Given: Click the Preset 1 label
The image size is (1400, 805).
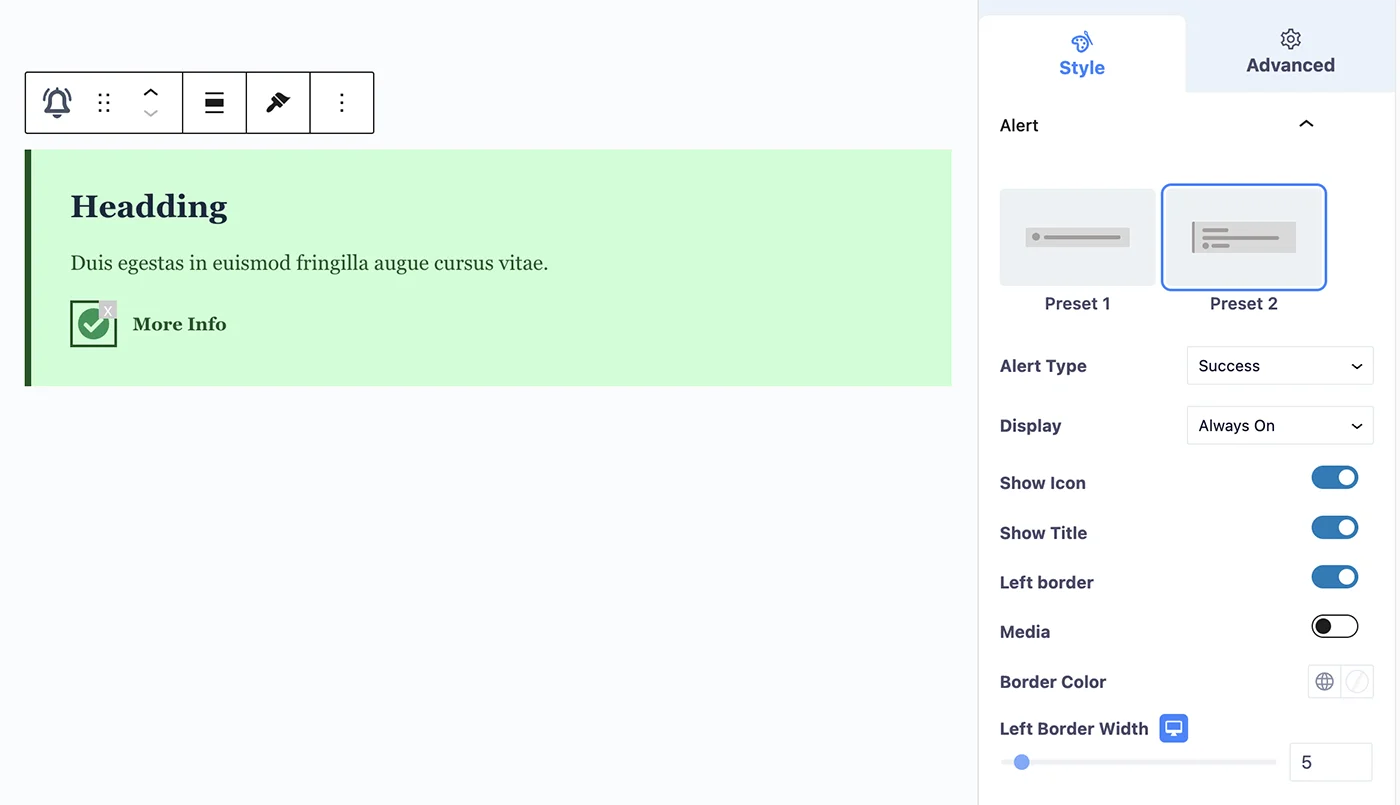Looking at the screenshot, I should 1077,304.
